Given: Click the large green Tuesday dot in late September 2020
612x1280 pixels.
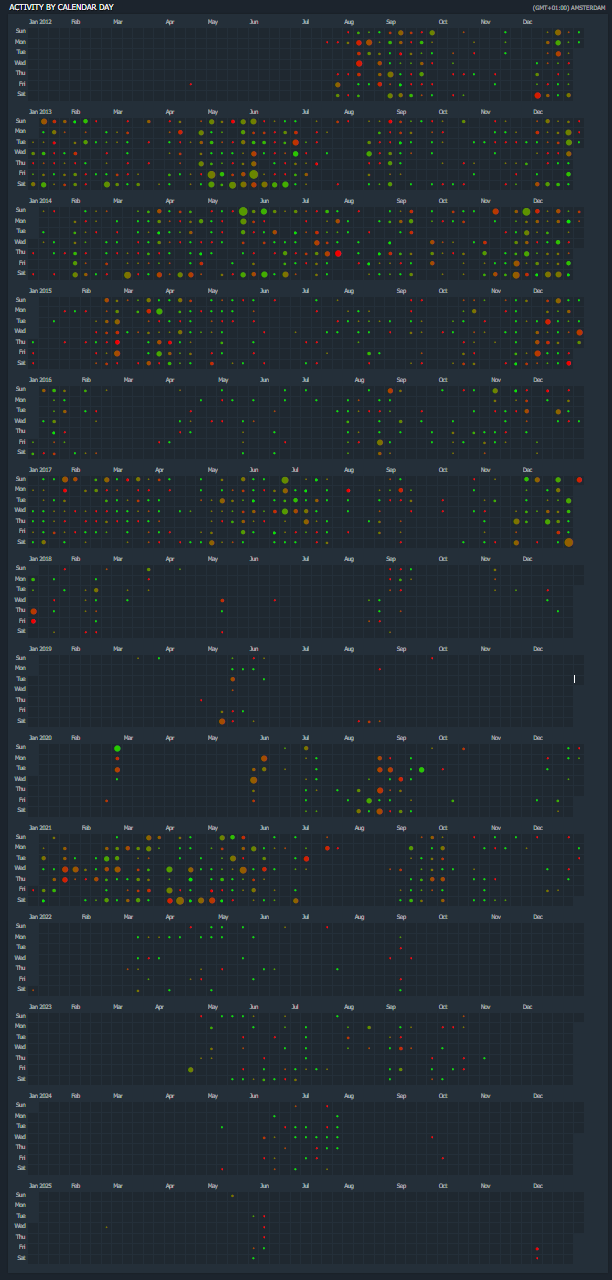Looking at the screenshot, I should coord(422,769).
